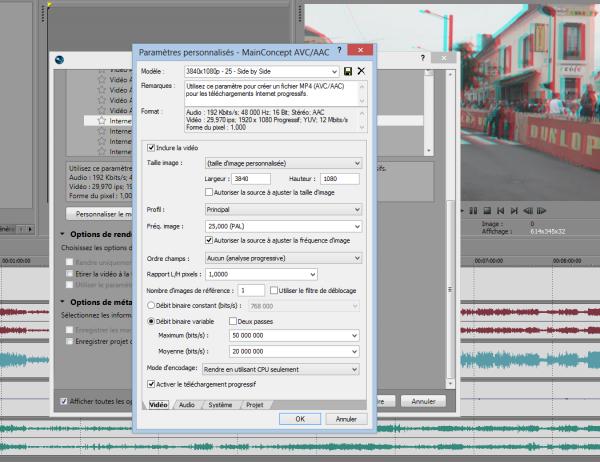Click the Largeur width input field
Image resolution: width=600 pixels, height=462 pixels.
point(252,178)
